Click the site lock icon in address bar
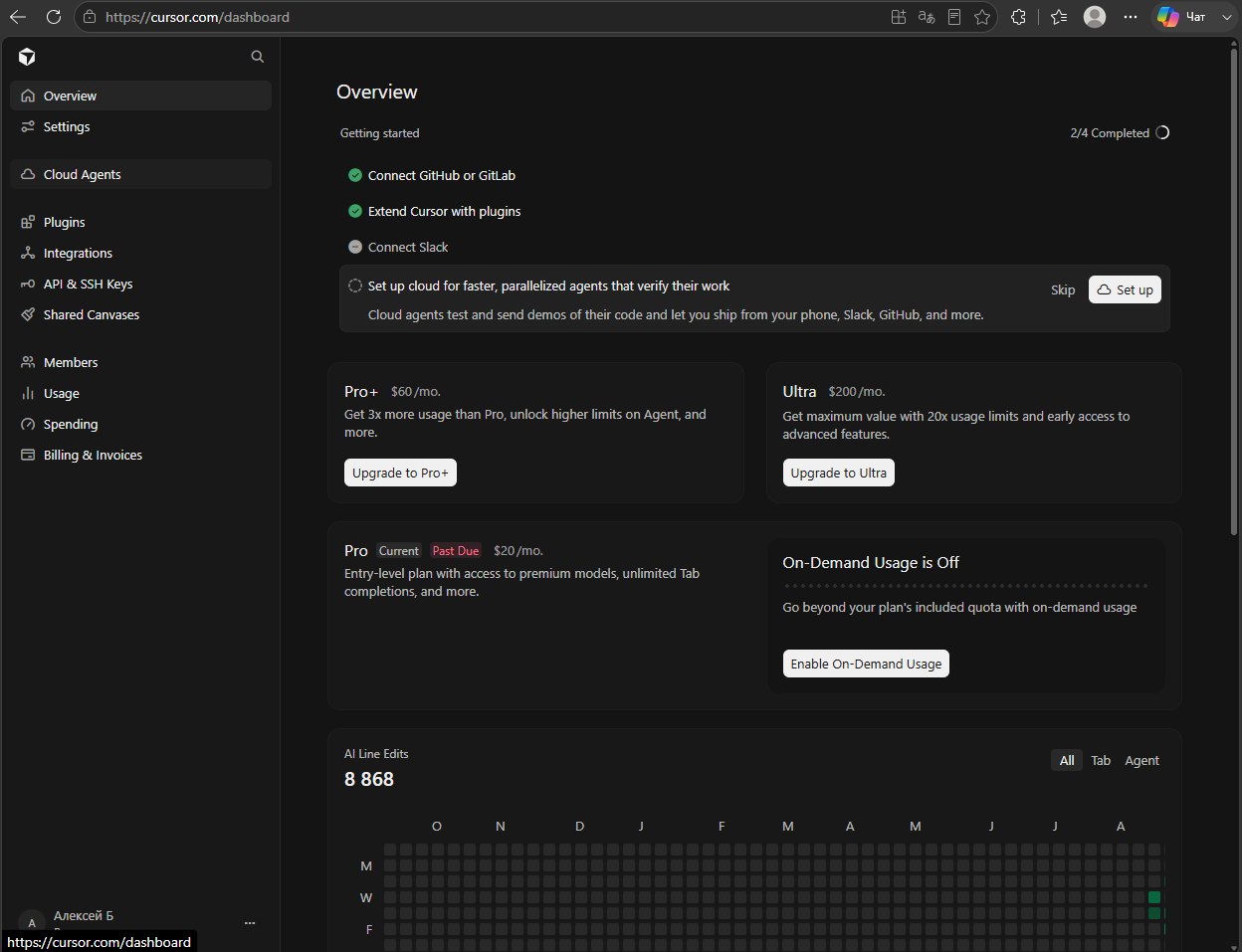This screenshot has width=1242, height=952. coord(90,17)
